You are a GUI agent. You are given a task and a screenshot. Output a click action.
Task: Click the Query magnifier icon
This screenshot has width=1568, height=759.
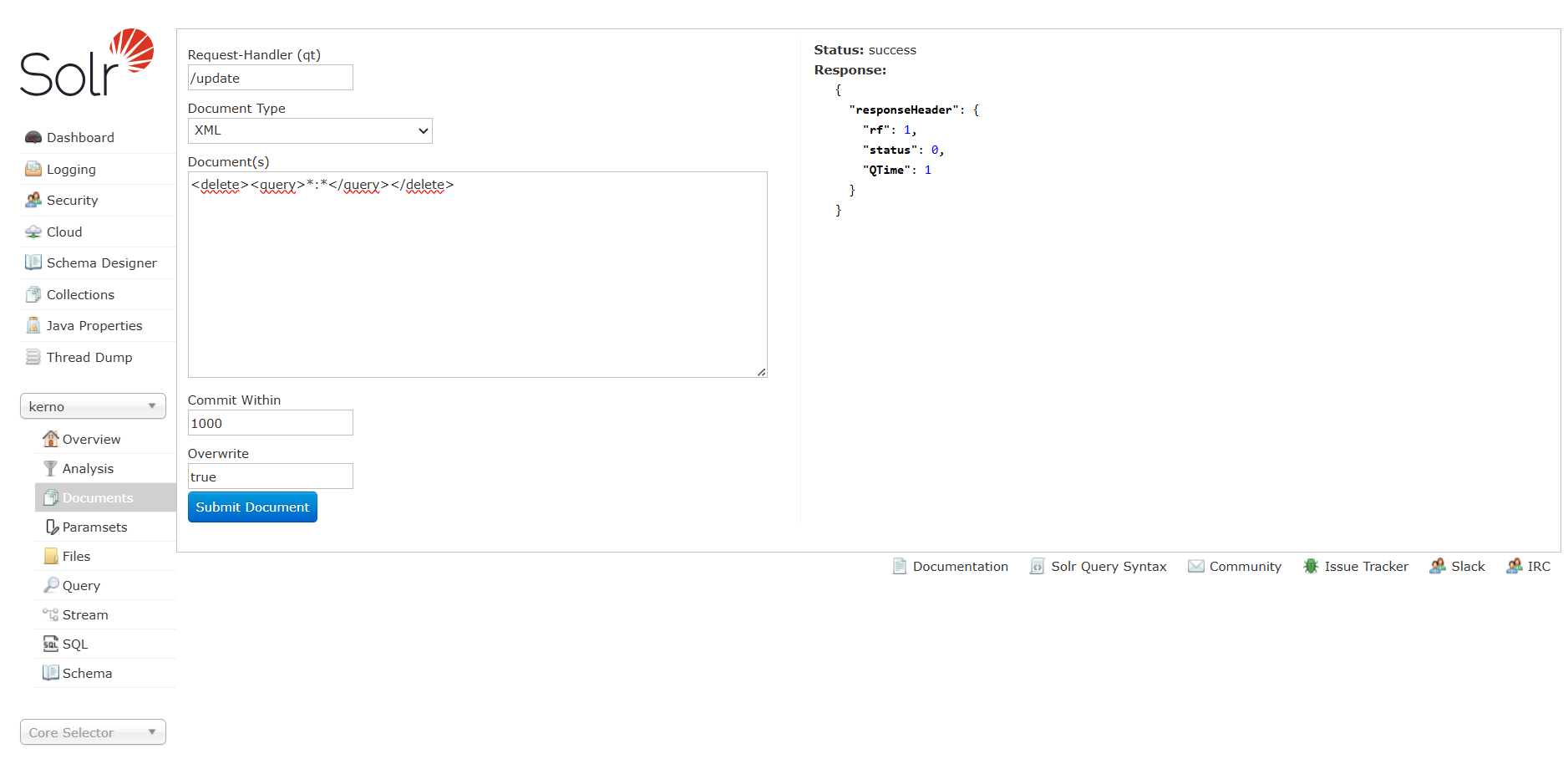click(x=51, y=585)
